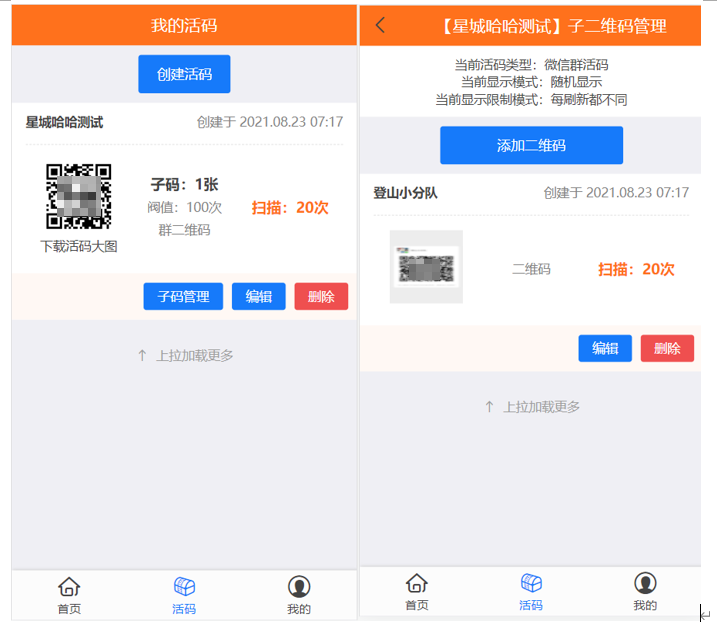Tap the home icon in left panel
717x630 pixels.
coord(69,587)
